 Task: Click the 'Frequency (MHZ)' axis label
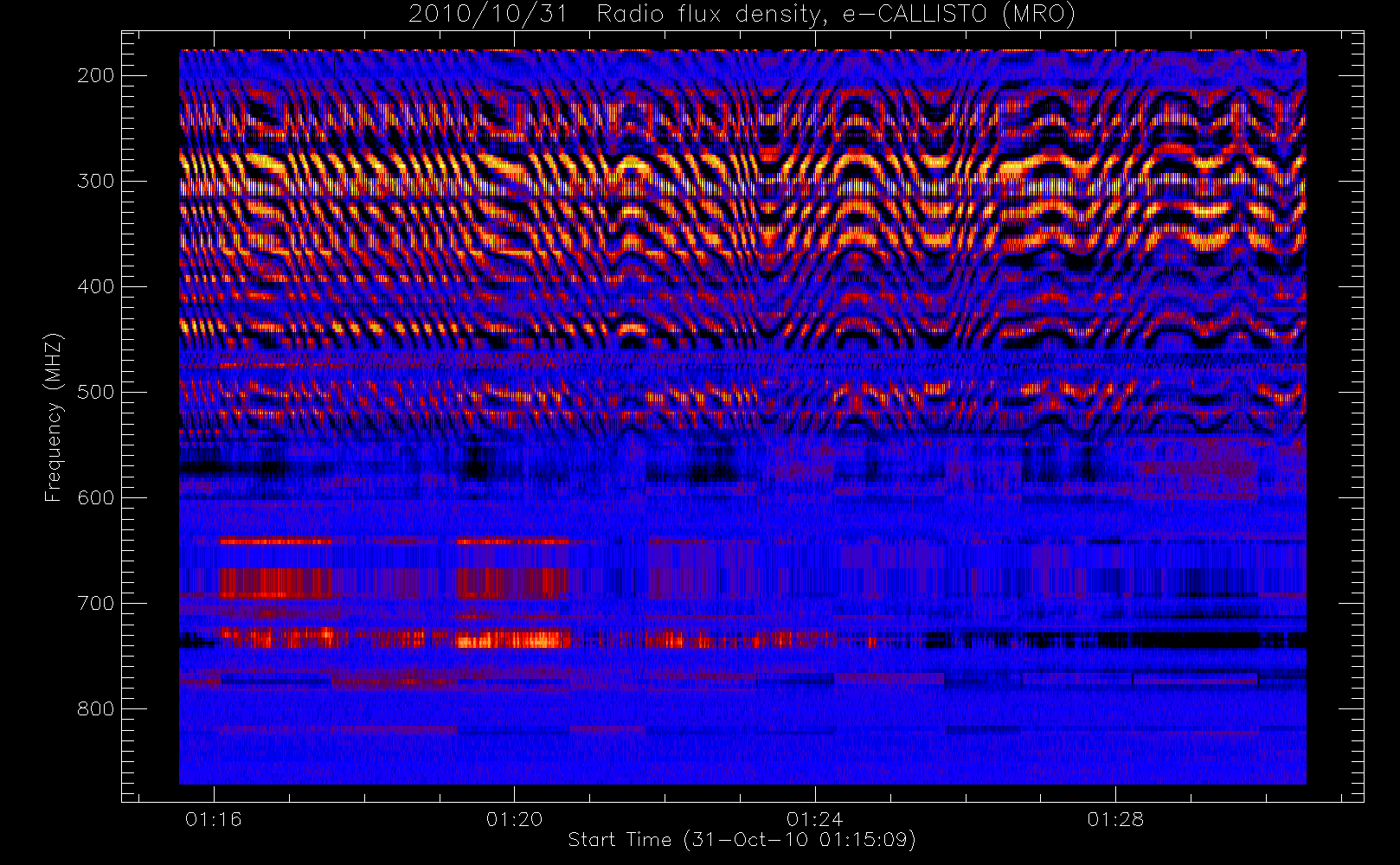[54, 417]
